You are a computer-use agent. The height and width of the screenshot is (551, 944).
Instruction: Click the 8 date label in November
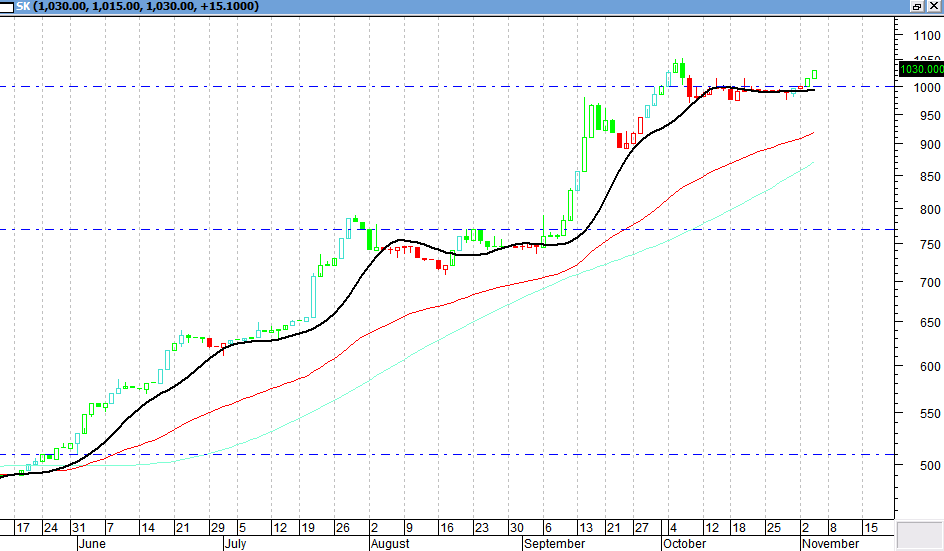click(x=833, y=528)
